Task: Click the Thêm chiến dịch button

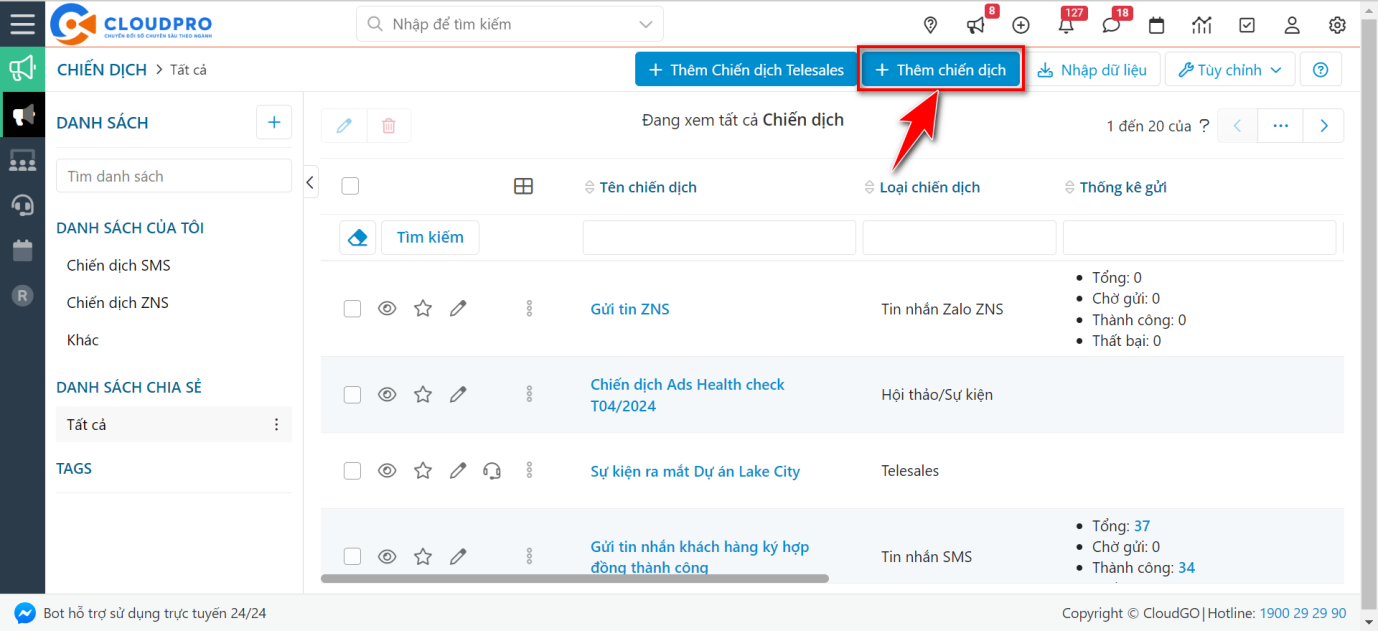Action: tap(940, 70)
